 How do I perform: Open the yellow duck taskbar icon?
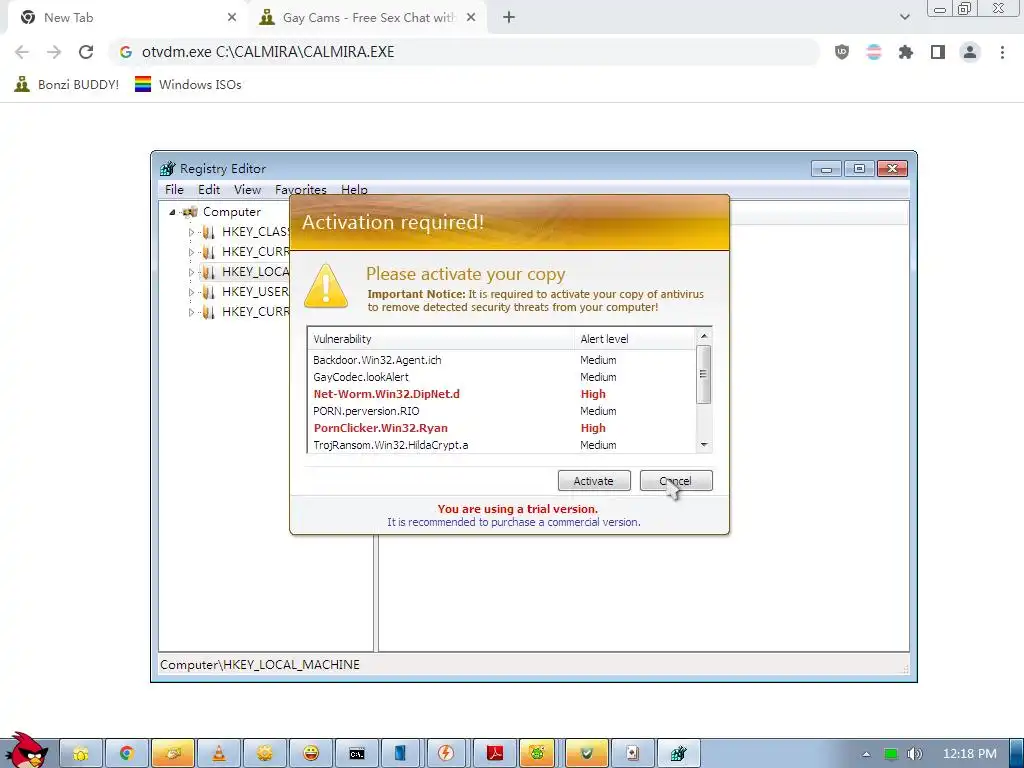click(x=81, y=754)
